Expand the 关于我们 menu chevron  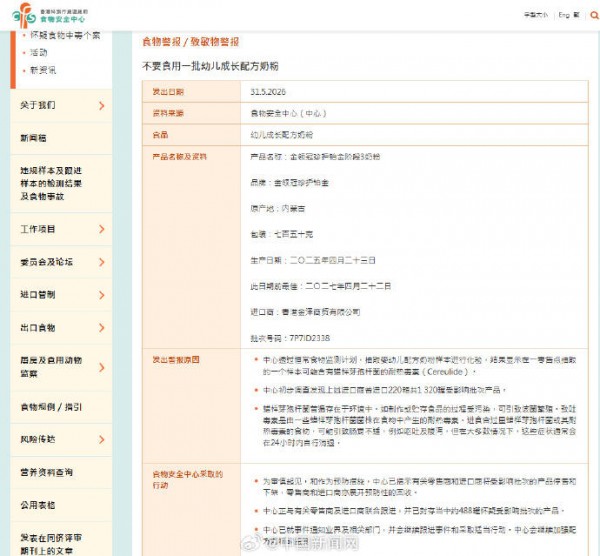click(x=101, y=106)
